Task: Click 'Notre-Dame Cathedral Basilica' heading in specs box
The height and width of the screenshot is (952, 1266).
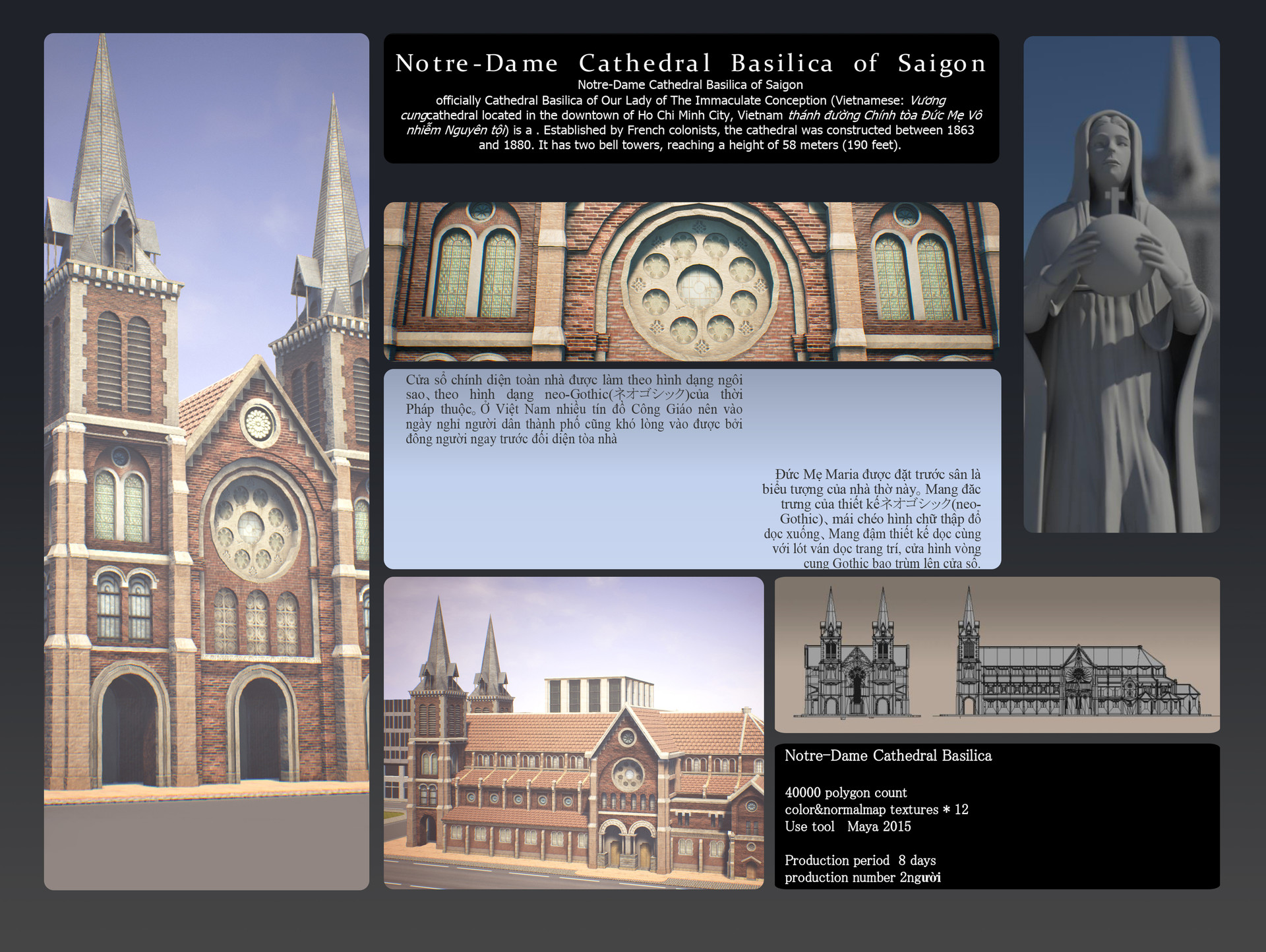Action: click(888, 756)
